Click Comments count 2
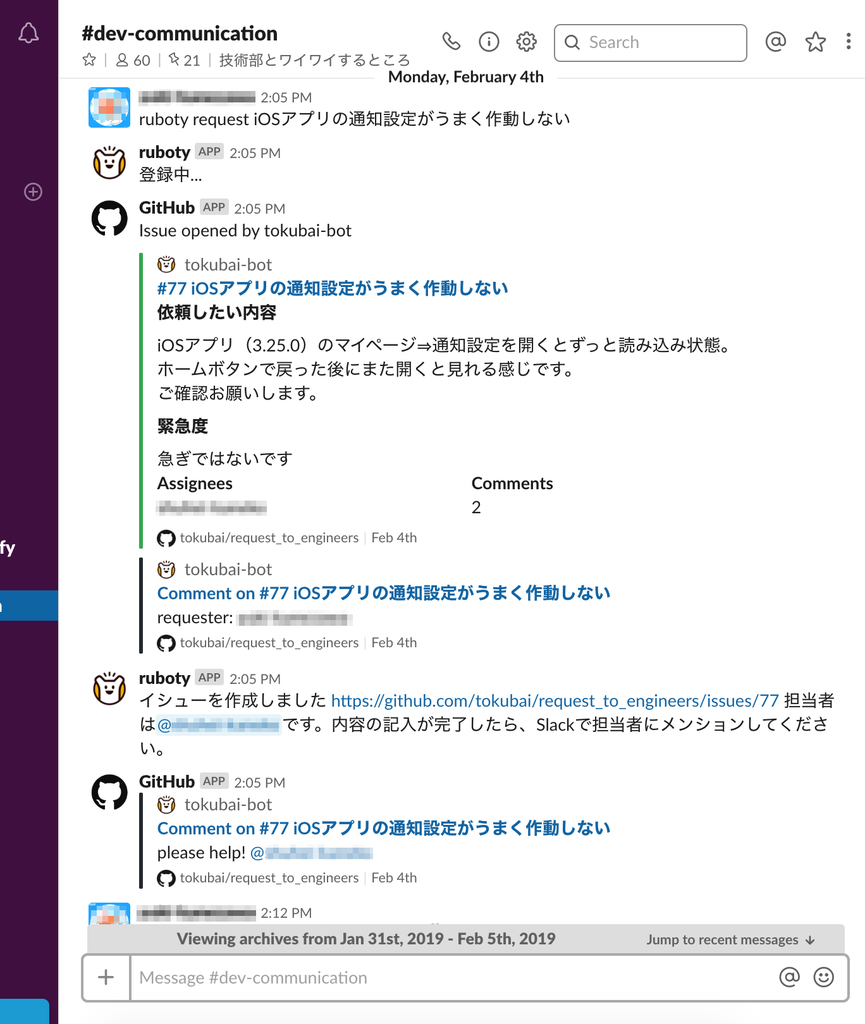Image resolution: width=865 pixels, height=1024 pixels. [476, 507]
